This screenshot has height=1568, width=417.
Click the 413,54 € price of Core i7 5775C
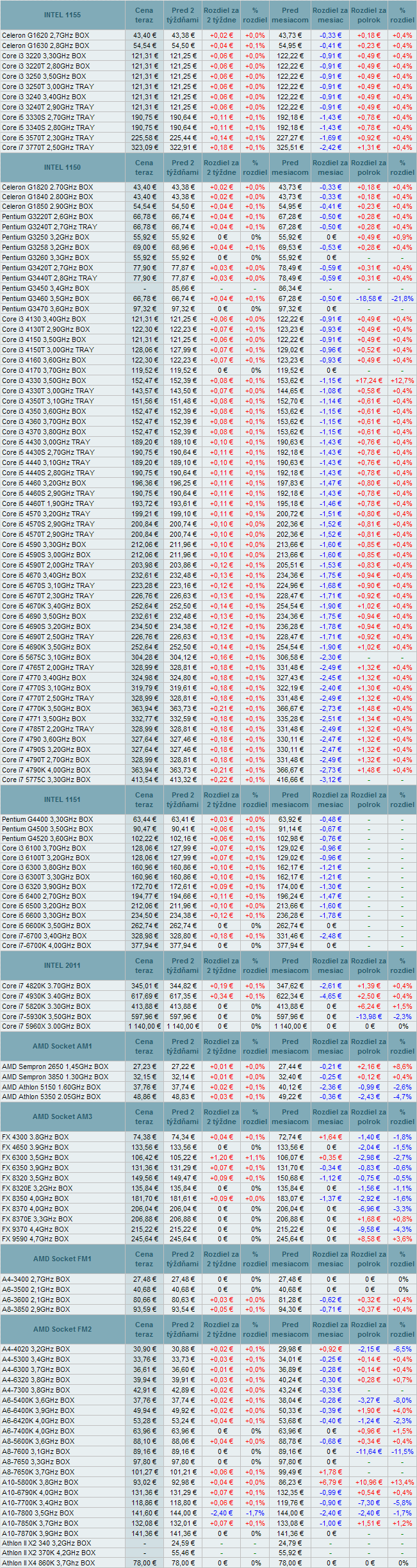pos(144,780)
